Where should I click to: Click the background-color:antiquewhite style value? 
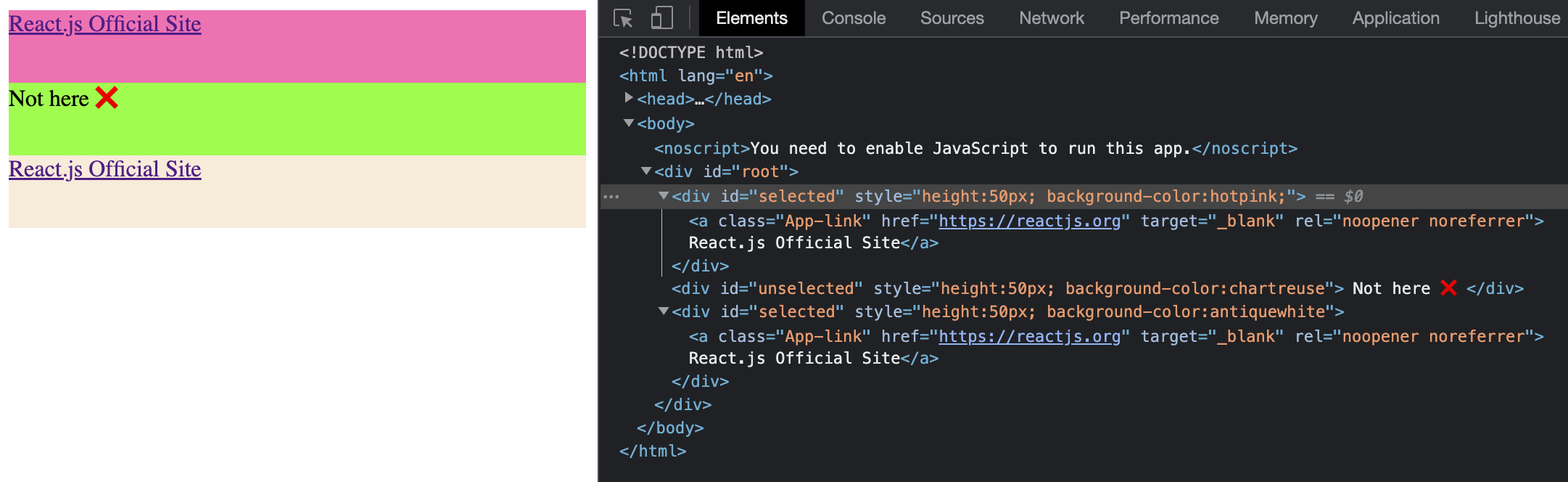point(1186,311)
